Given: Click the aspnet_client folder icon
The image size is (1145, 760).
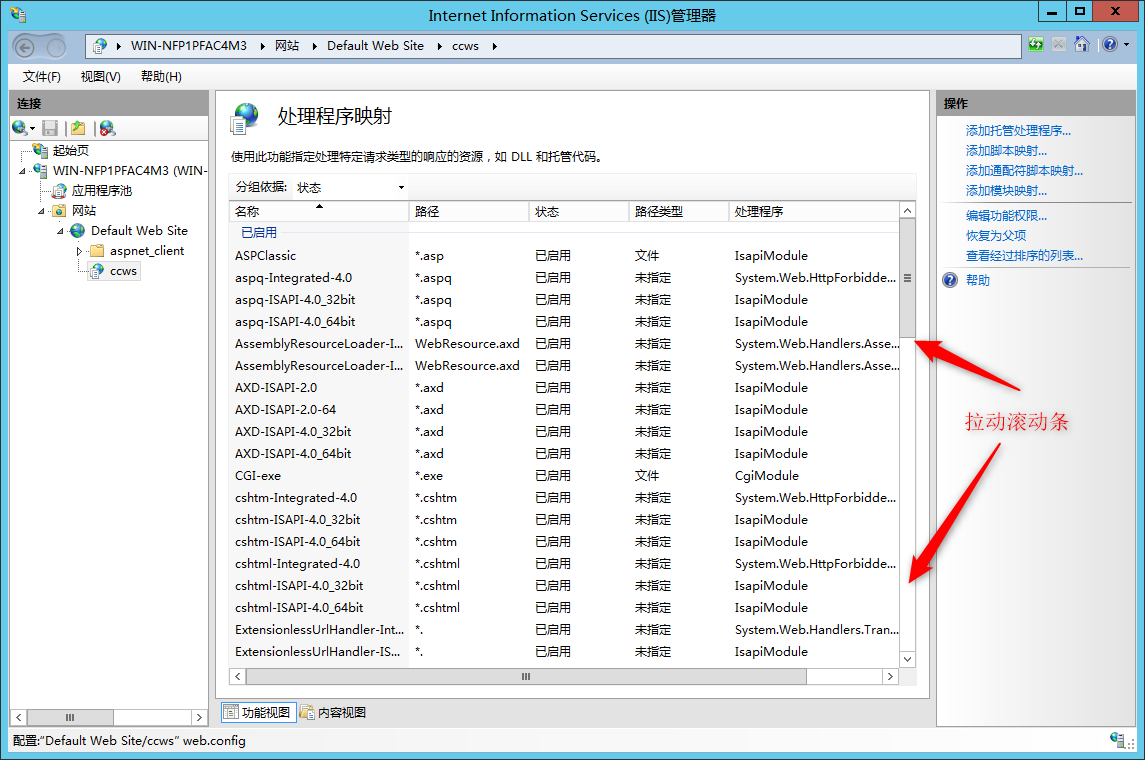Looking at the screenshot, I should pos(97,251).
